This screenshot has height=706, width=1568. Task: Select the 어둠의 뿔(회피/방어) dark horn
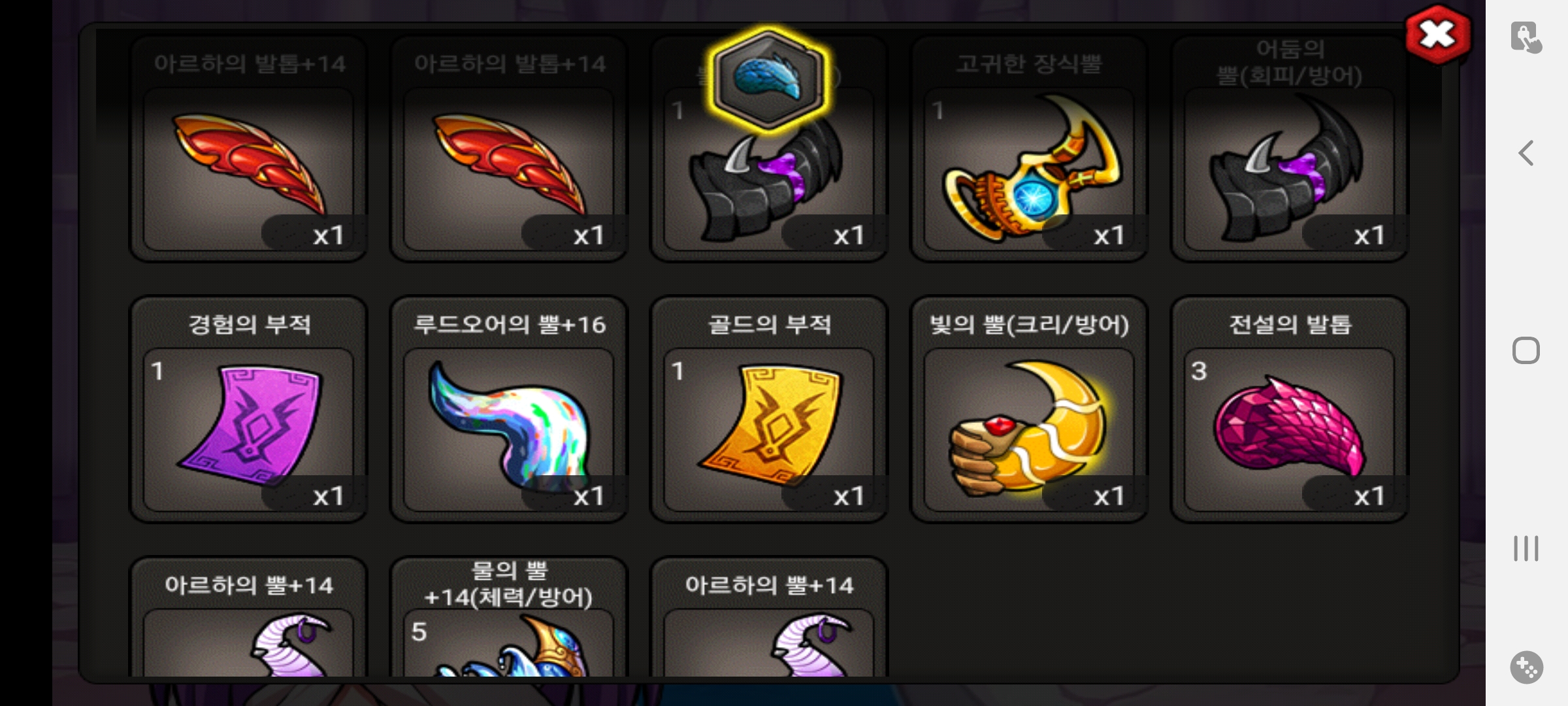[1289, 149]
